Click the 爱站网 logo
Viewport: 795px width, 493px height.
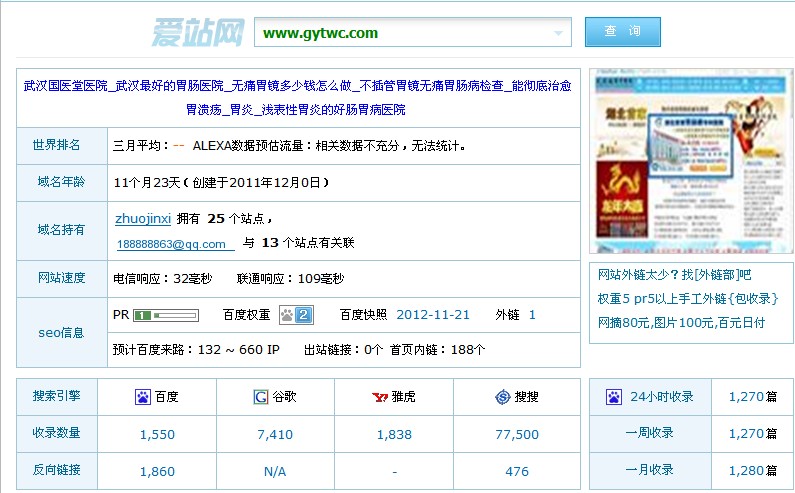point(197,32)
